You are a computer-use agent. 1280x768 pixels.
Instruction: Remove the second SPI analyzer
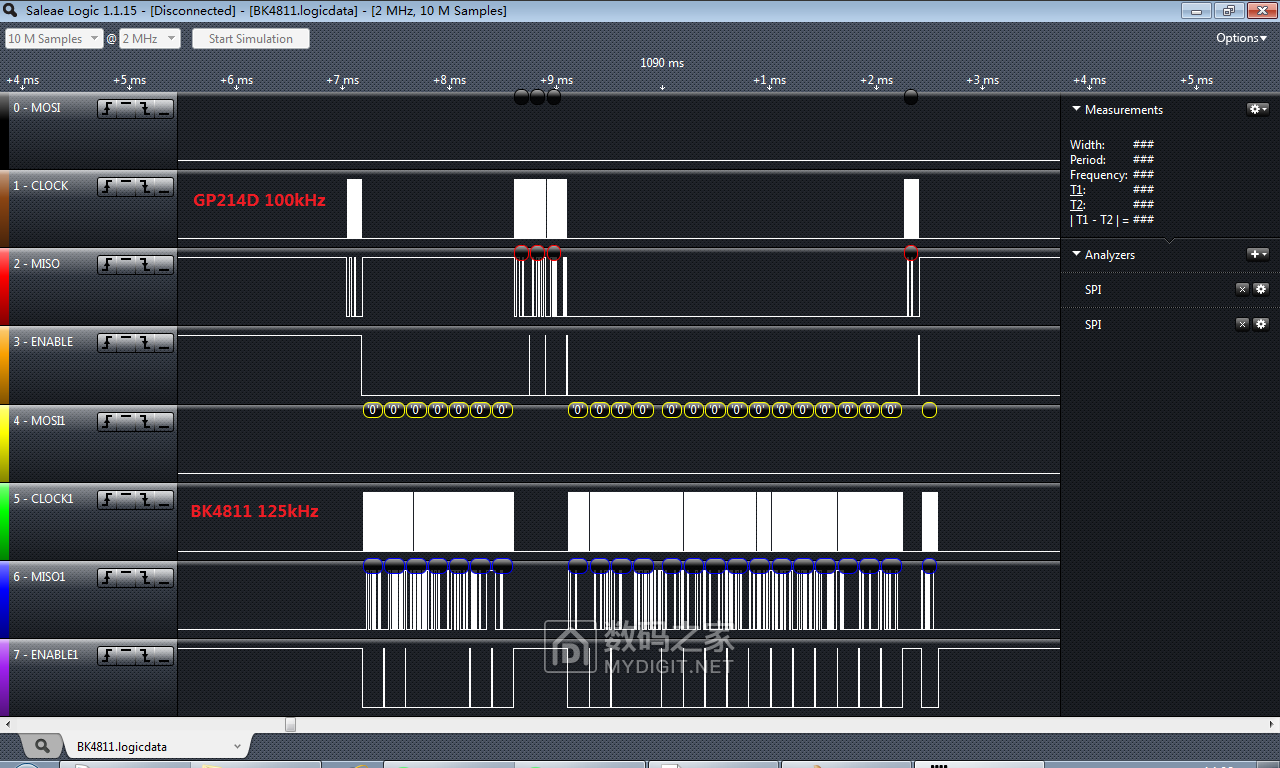[x=1242, y=324]
